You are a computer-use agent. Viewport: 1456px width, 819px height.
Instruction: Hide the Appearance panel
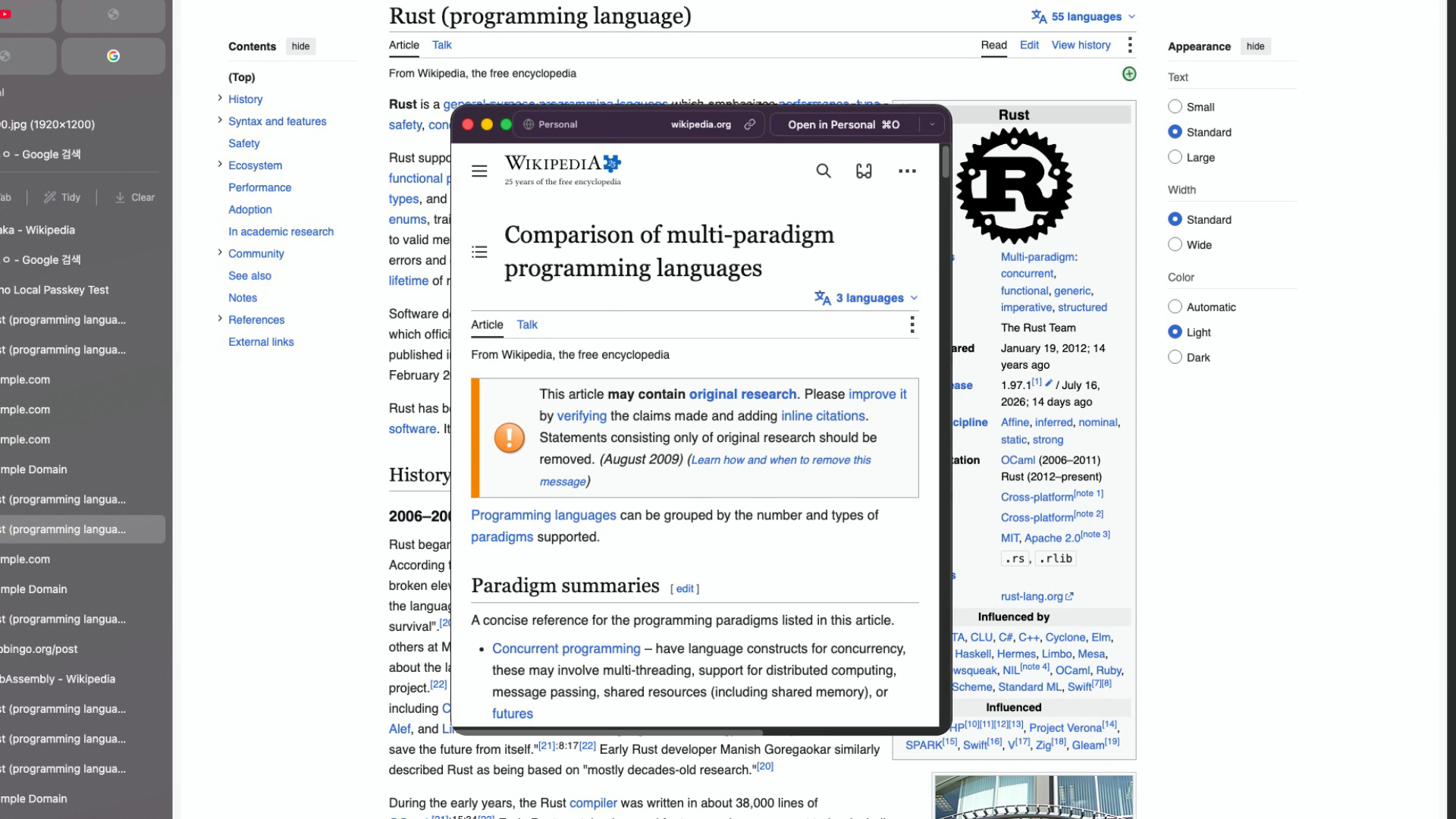pos(1255,46)
